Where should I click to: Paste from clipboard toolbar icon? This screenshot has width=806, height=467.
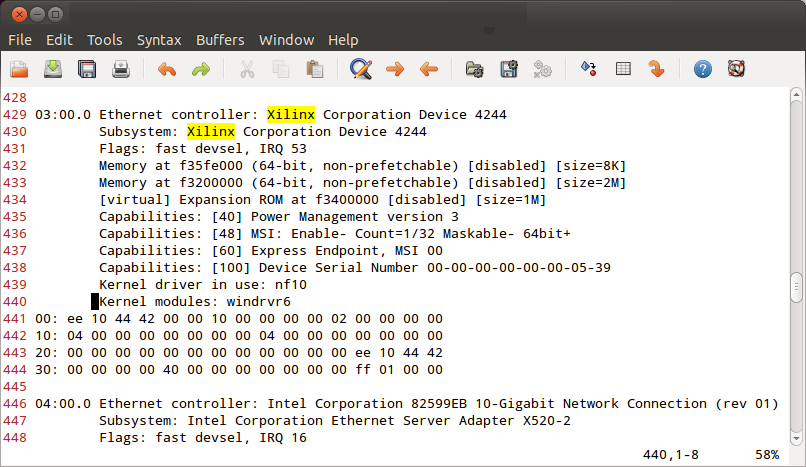point(315,69)
